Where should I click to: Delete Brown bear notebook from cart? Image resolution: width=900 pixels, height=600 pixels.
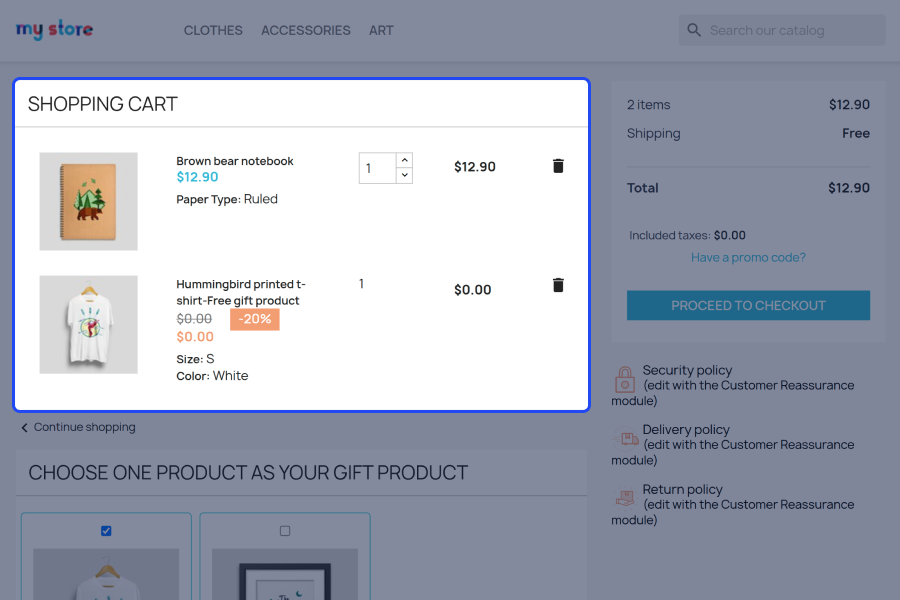tap(558, 166)
